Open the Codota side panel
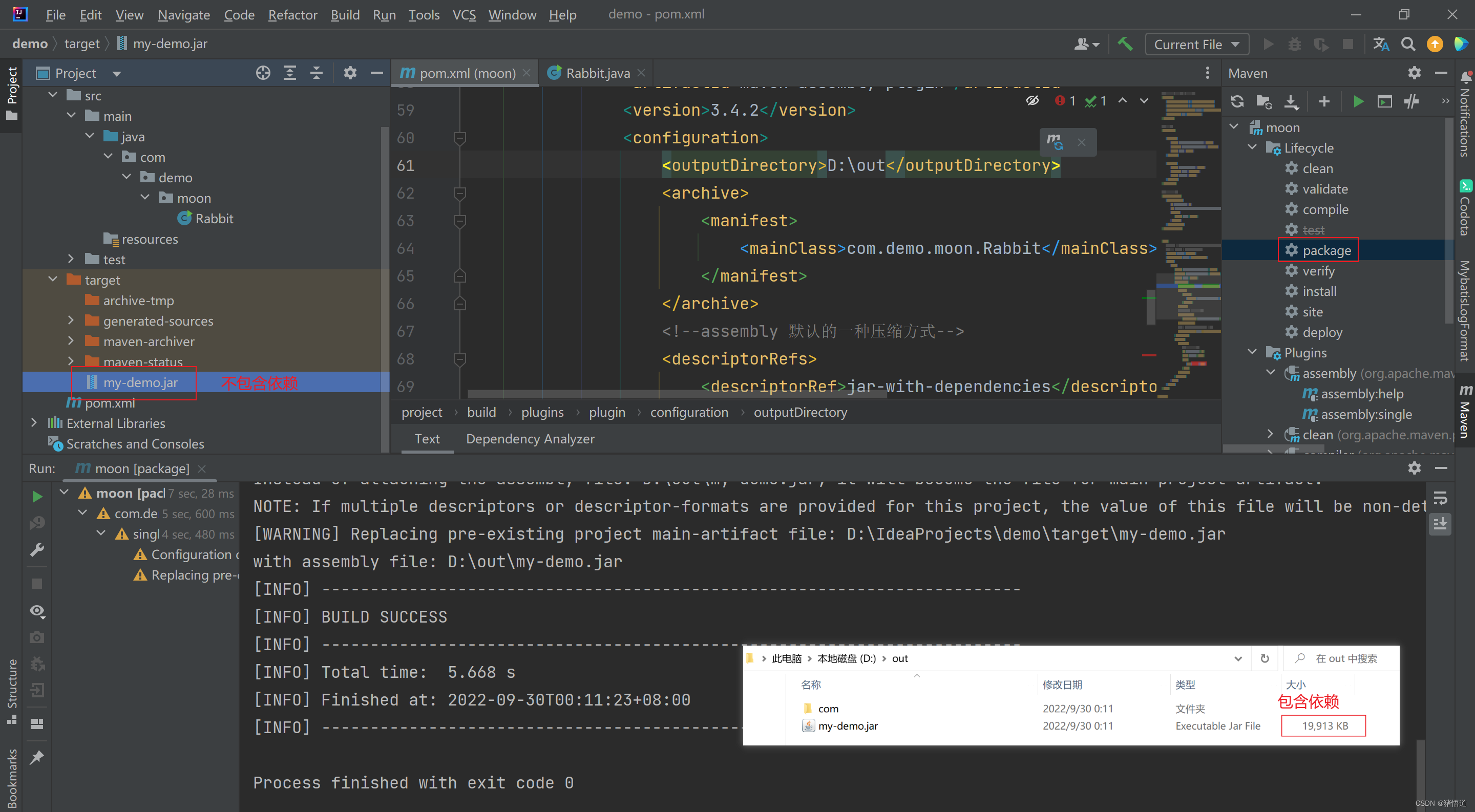The height and width of the screenshot is (812, 1475). [x=1465, y=207]
